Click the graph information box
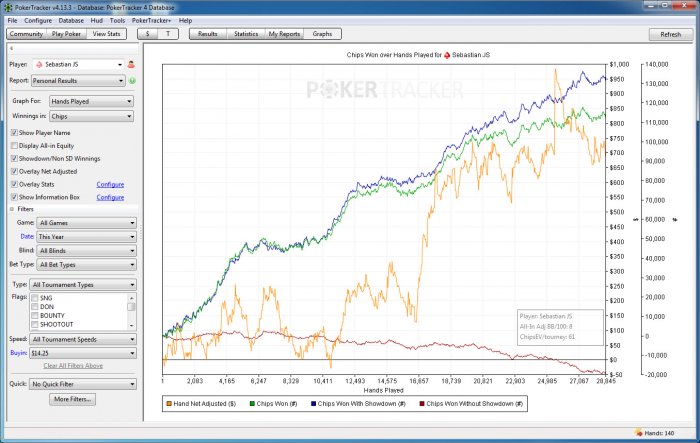This screenshot has height=443, width=700. (x=560, y=327)
